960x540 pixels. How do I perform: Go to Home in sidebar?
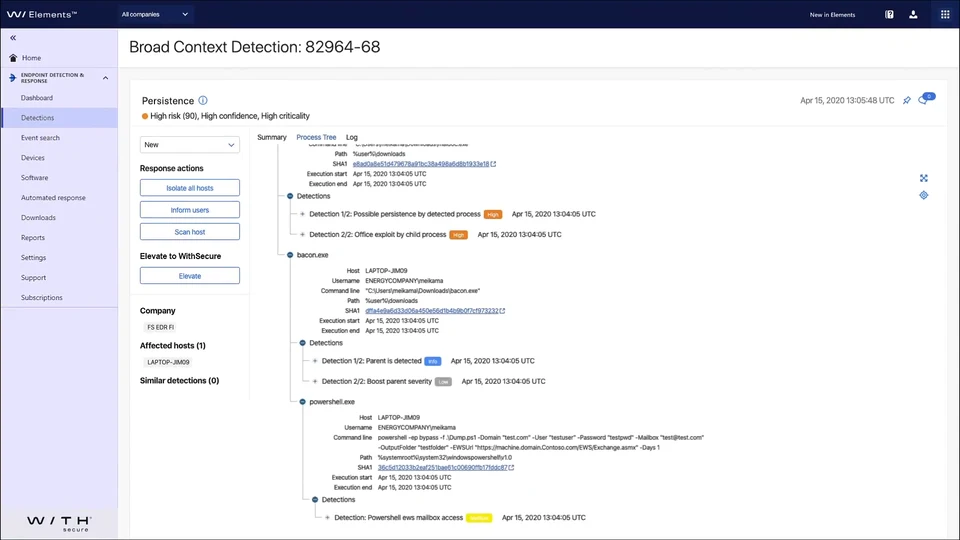point(31,58)
